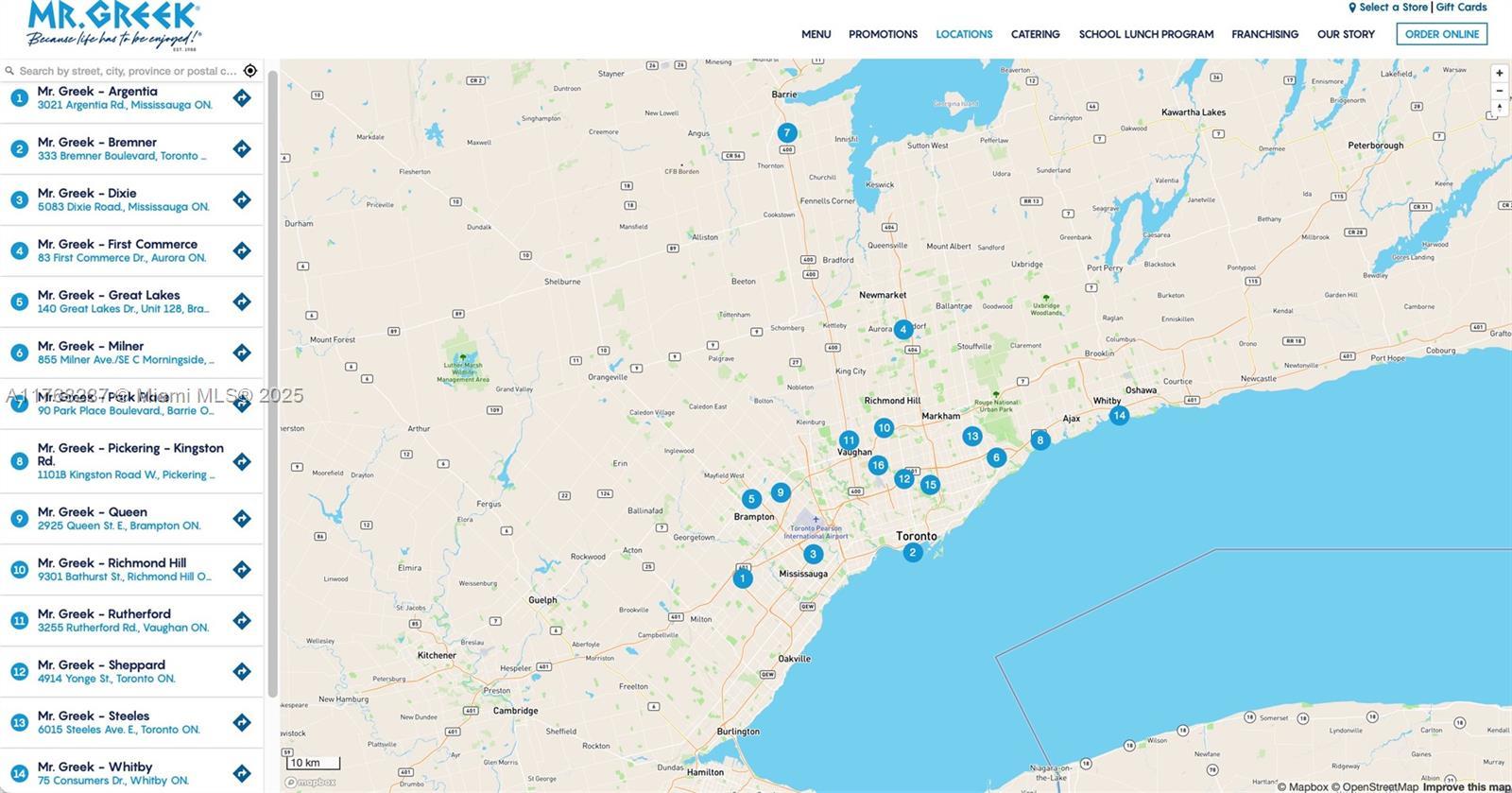This screenshot has height=793, width=1512.
Task: Click the locate-me crosshair icon in search bar
Action: (x=250, y=71)
